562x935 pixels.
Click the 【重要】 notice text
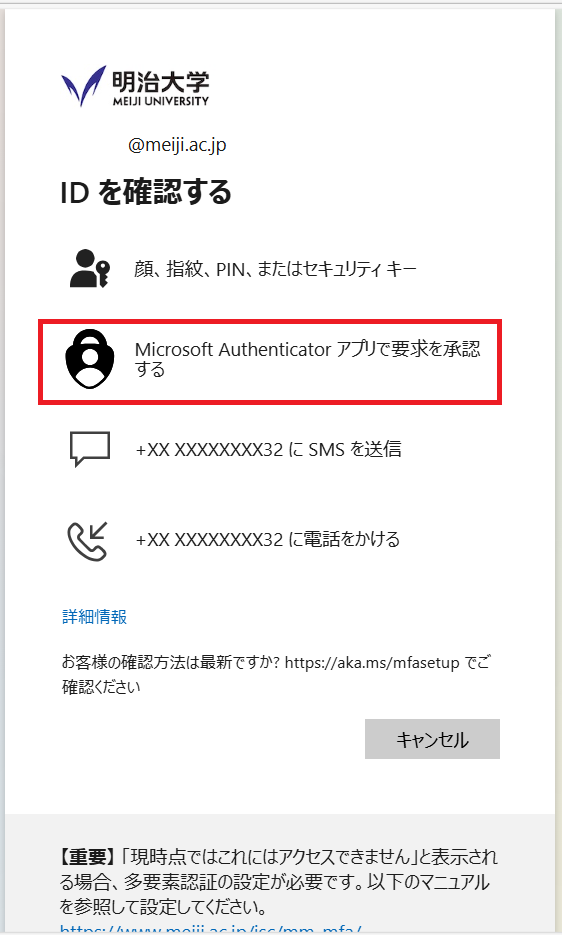point(86,857)
